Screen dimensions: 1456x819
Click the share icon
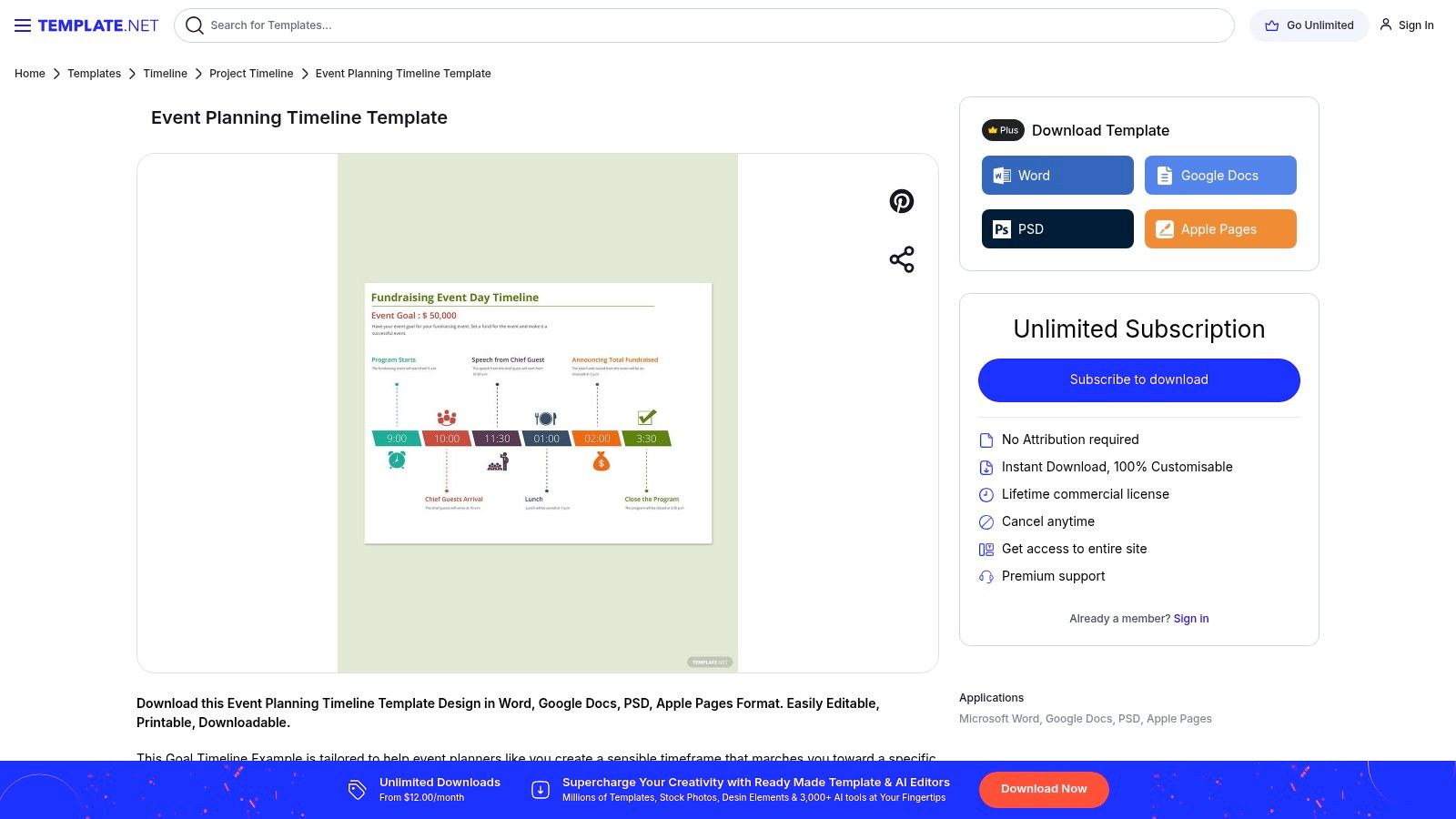click(x=902, y=259)
